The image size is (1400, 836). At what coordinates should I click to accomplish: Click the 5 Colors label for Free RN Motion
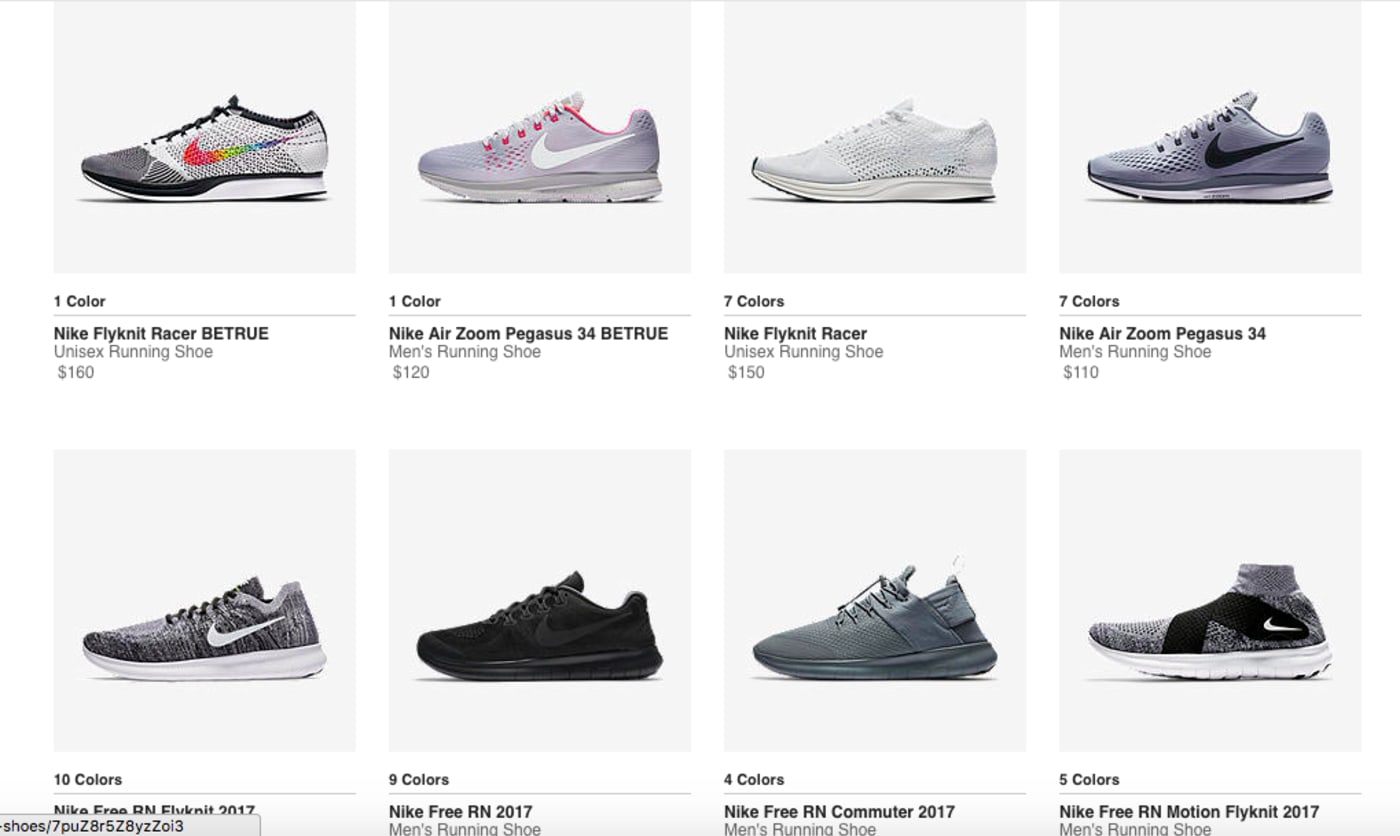coord(1089,780)
